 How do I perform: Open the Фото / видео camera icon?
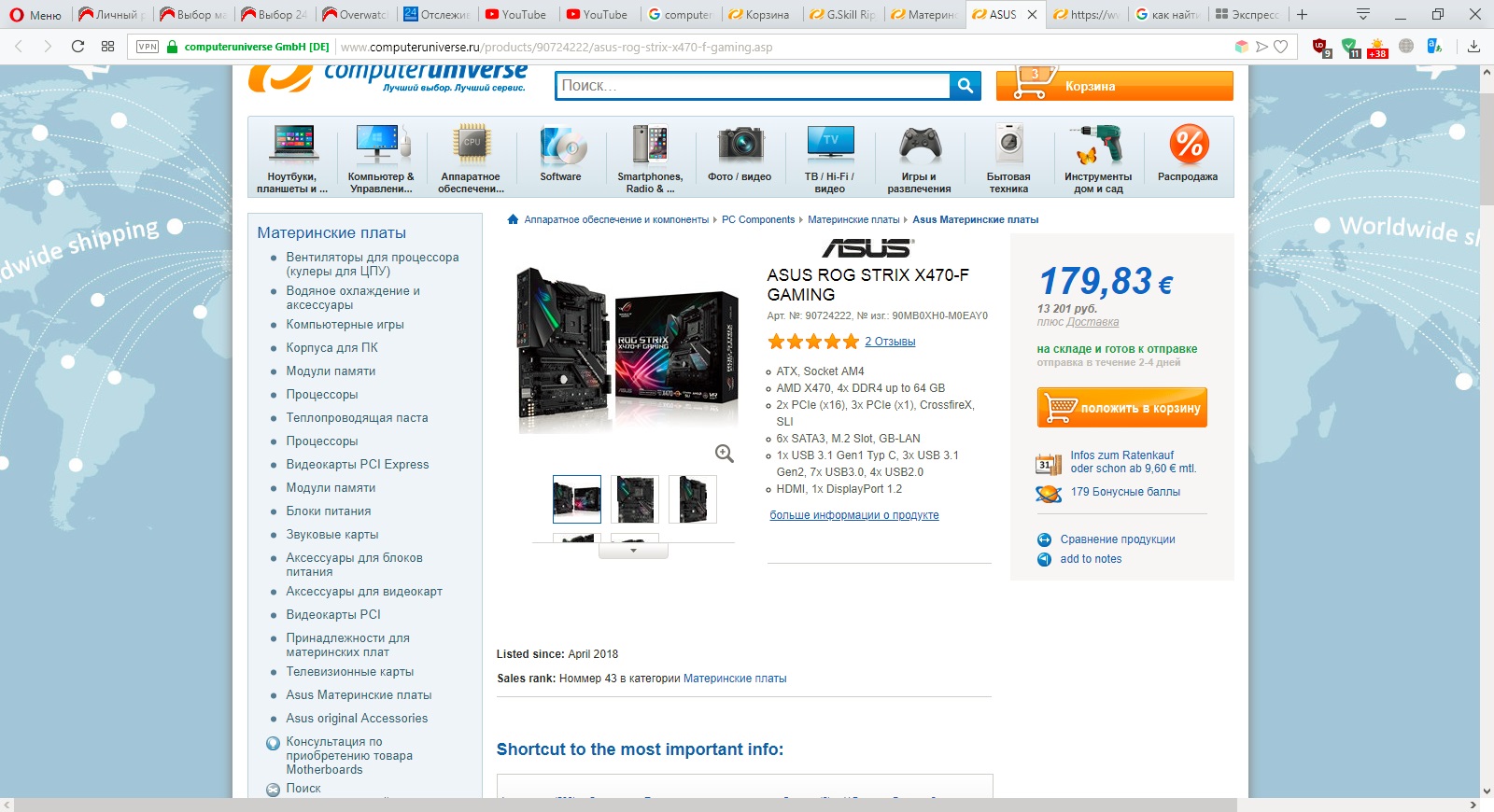click(x=740, y=154)
